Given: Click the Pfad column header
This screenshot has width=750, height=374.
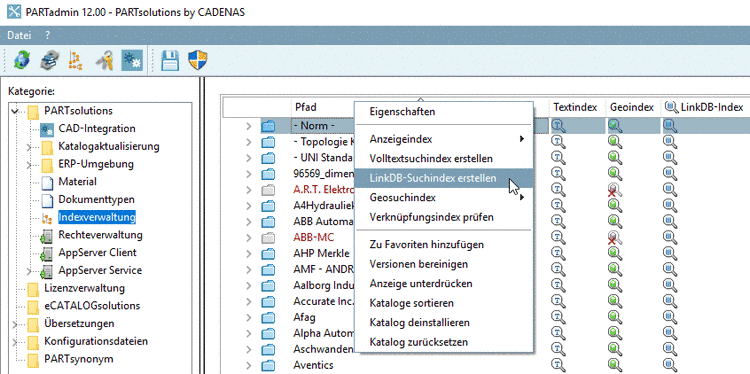Looking at the screenshot, I should pos(306,108).
